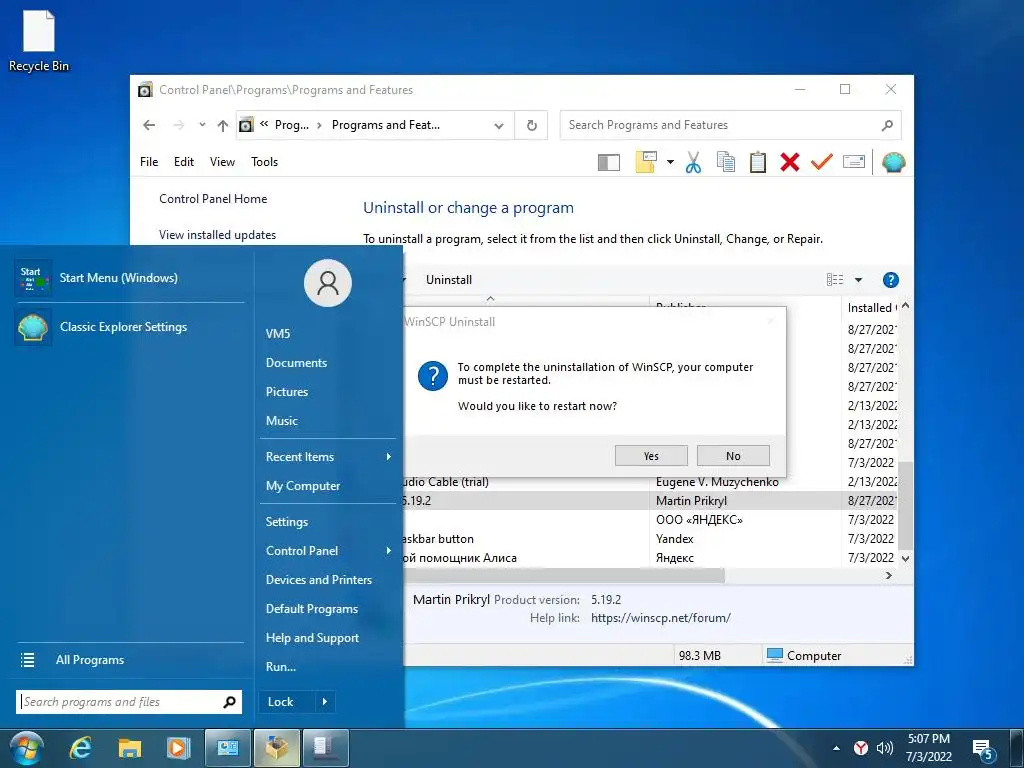
Task: Click the orange checkmark Properties icon
Action: point(822,161)
